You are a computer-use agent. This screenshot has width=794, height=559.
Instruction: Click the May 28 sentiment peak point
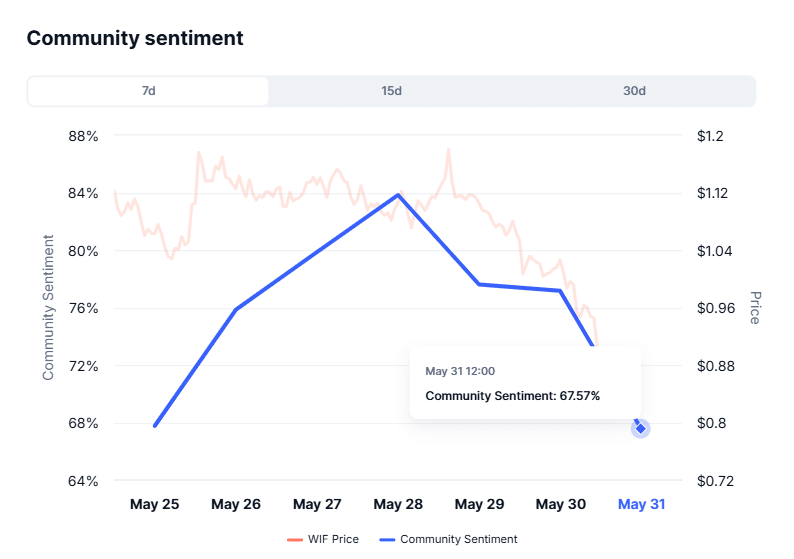click(398, 195)
